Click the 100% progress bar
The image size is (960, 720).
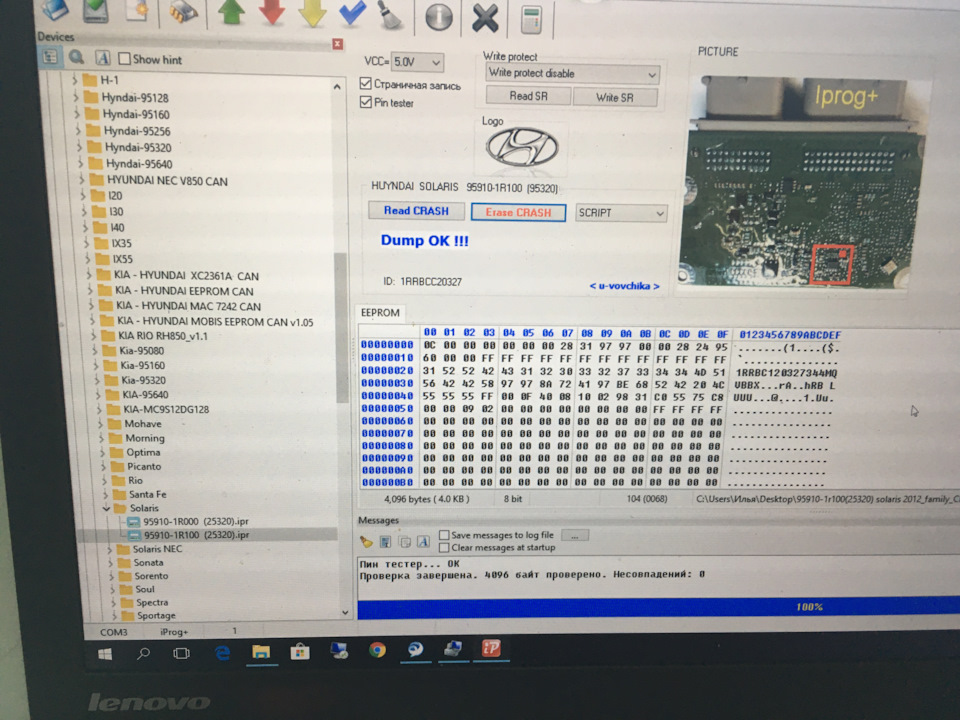[658, 607]
